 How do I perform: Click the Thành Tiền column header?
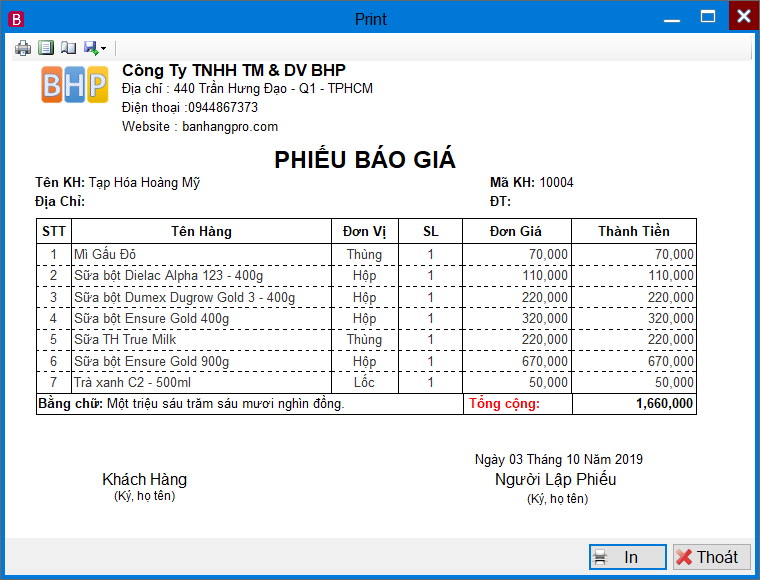pos(634,231)
